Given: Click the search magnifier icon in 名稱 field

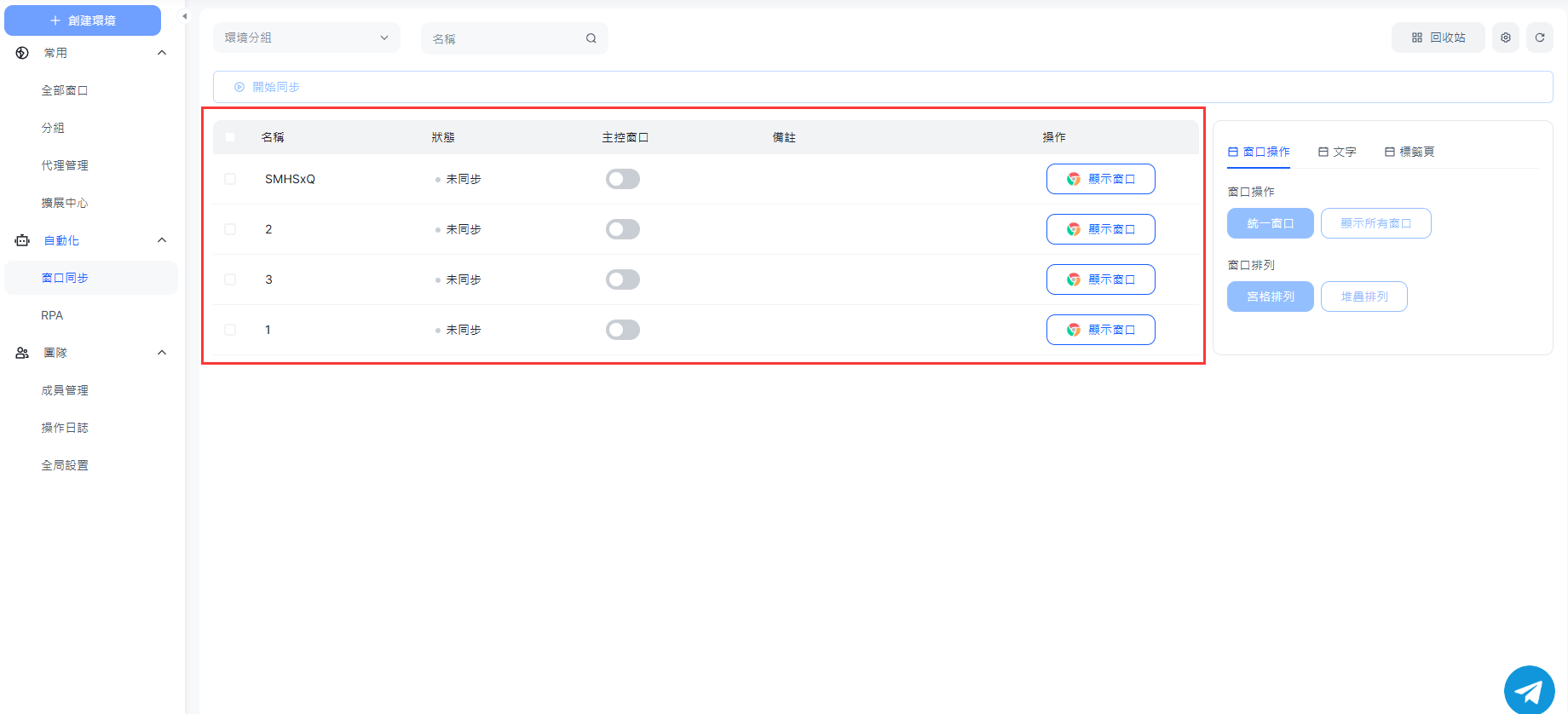Looking at the screenshot, I should [x=591, y=38].
